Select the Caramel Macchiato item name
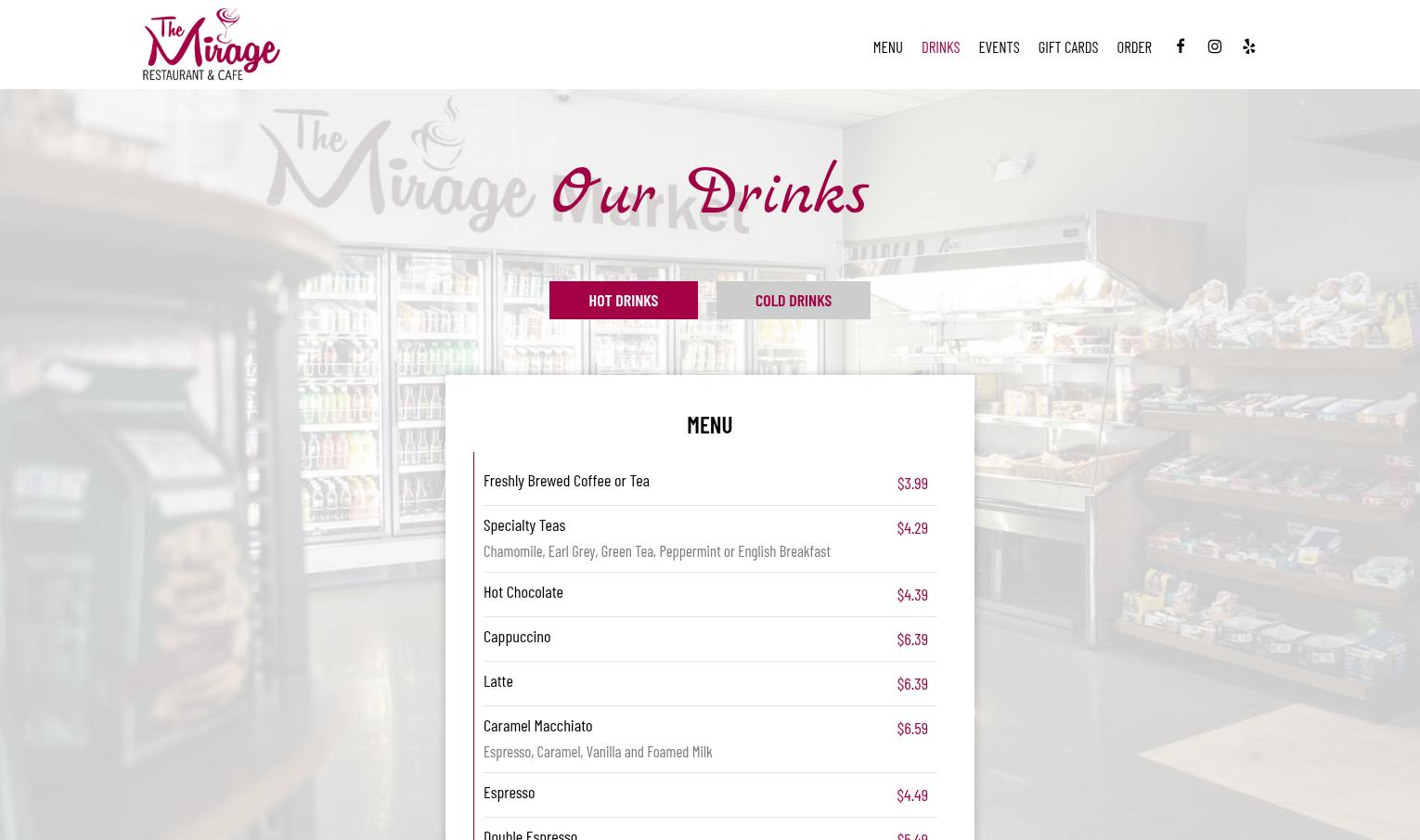1420x840 pixels. (x=538, y=725)
